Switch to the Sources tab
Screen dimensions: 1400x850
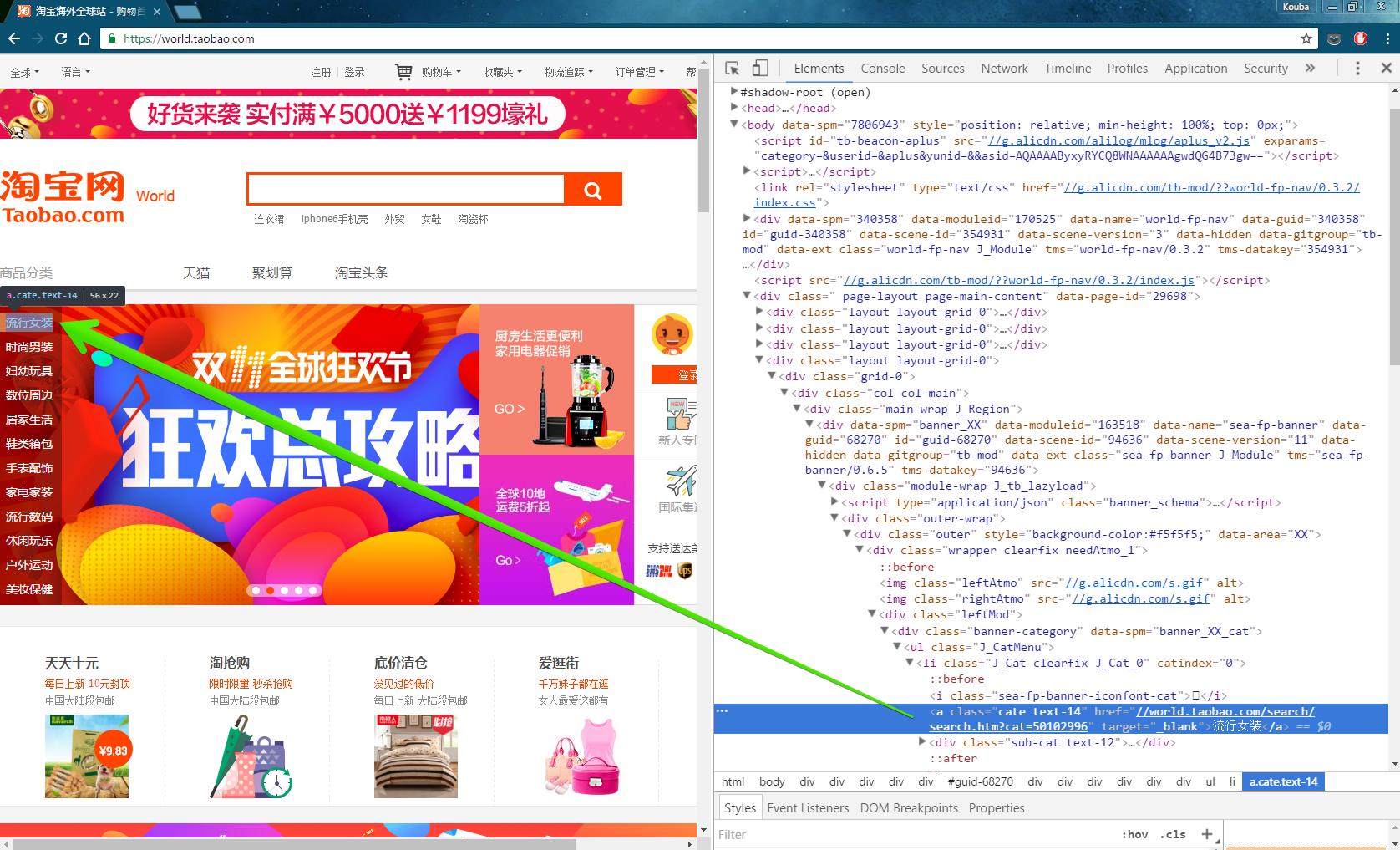coord(943,69)
